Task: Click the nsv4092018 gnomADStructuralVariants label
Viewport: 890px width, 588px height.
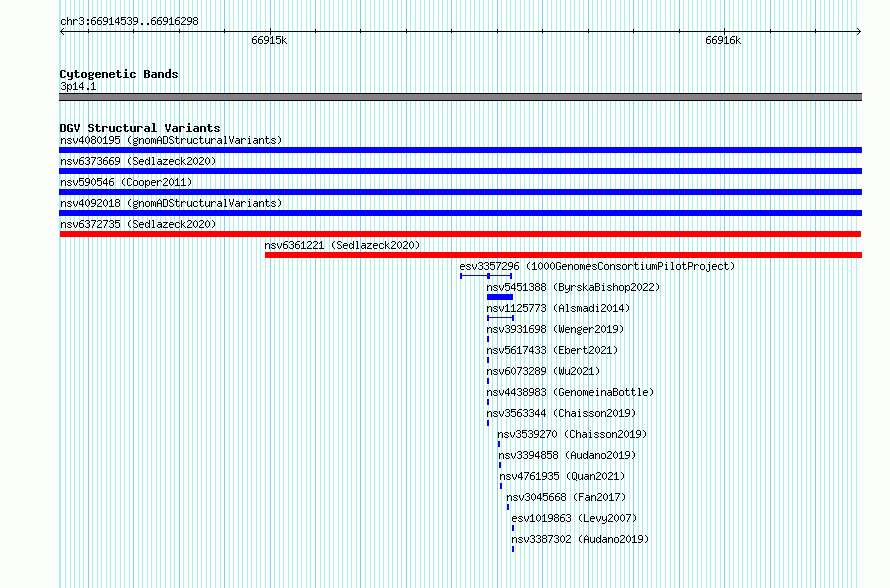Action: (x=171, y=203)
